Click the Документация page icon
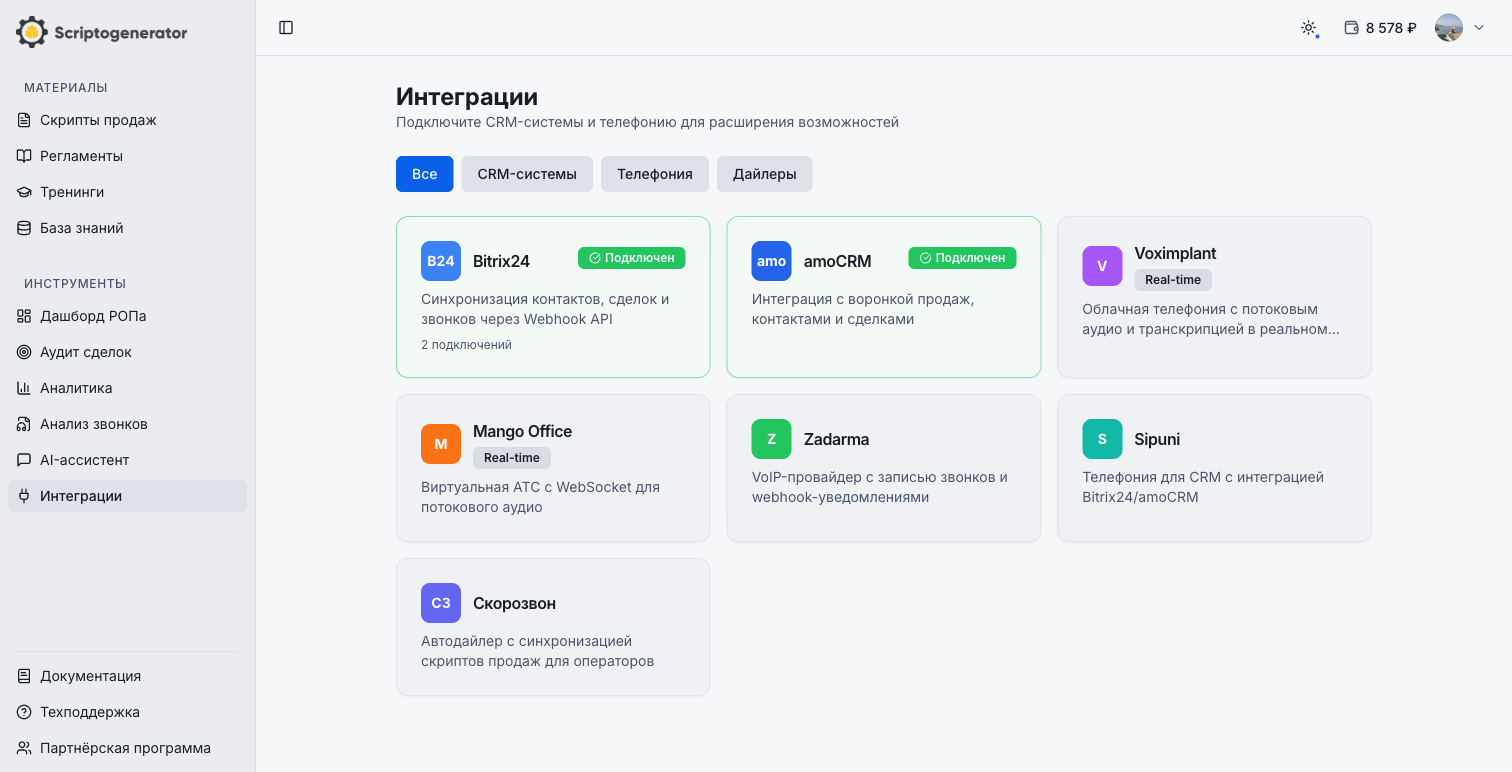1512x772 pixels. coord(24,676)
